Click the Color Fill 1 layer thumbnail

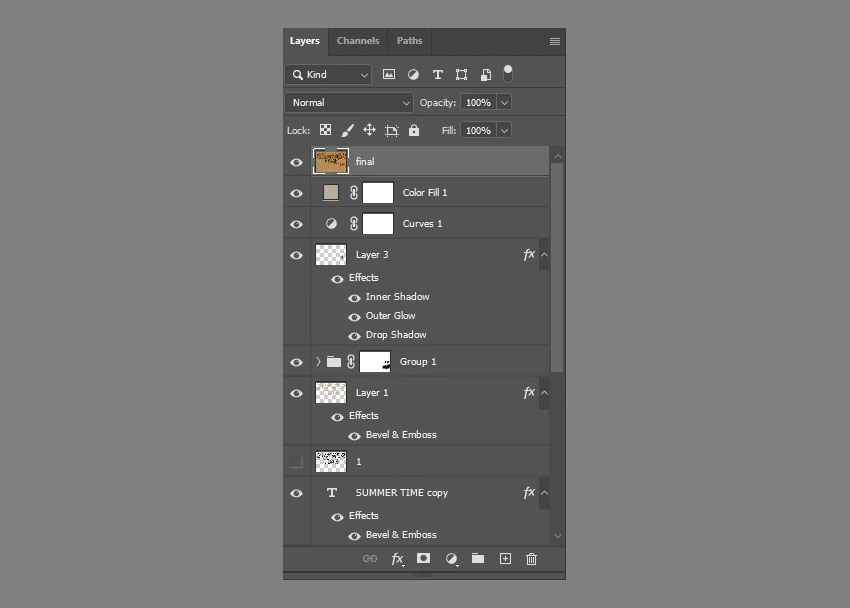click(x=331, y=192)
